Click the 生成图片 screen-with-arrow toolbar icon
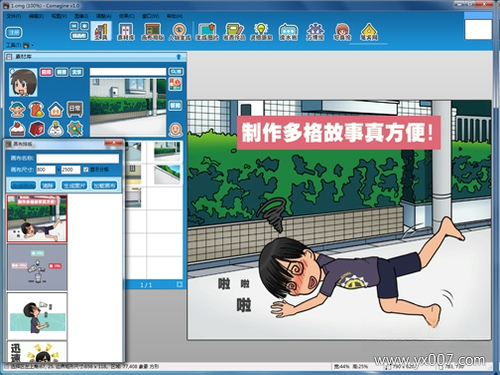500x375 pixels. 207,31
